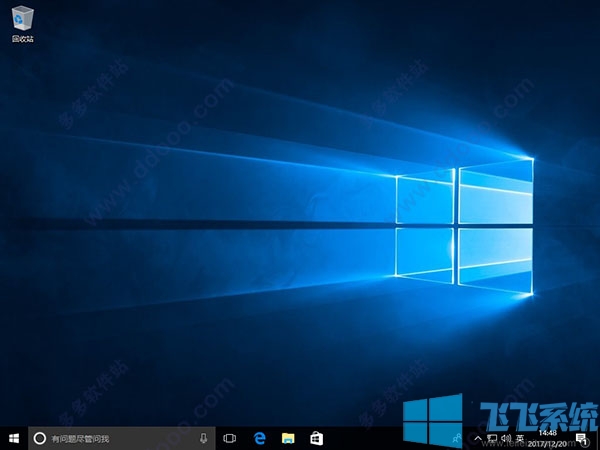The width and height of the screenshot is (600, 450).
Task: Open File Explorer from the taskbar
Action: click(287, 438)
